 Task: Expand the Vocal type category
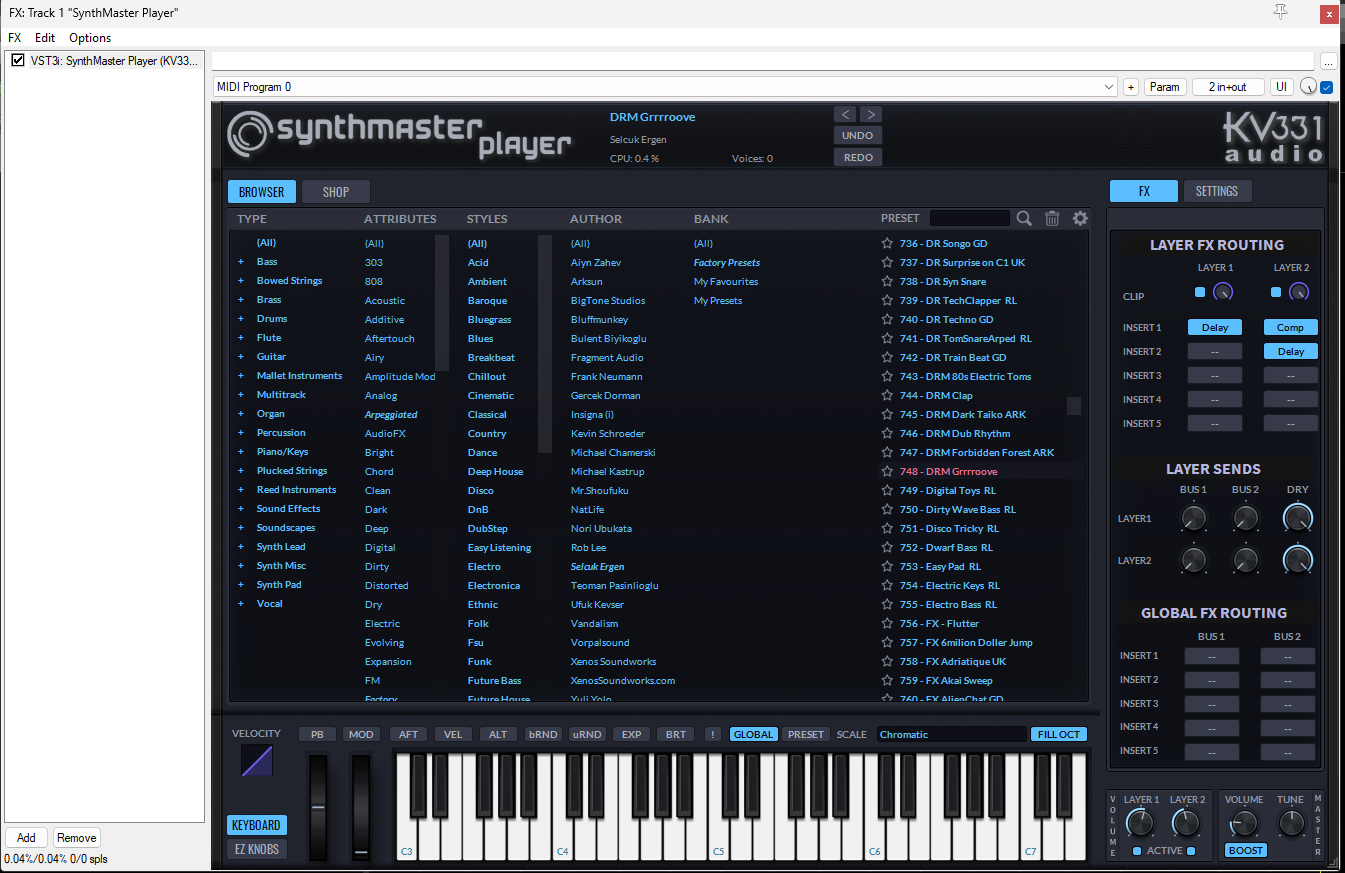tap(241, 604)
